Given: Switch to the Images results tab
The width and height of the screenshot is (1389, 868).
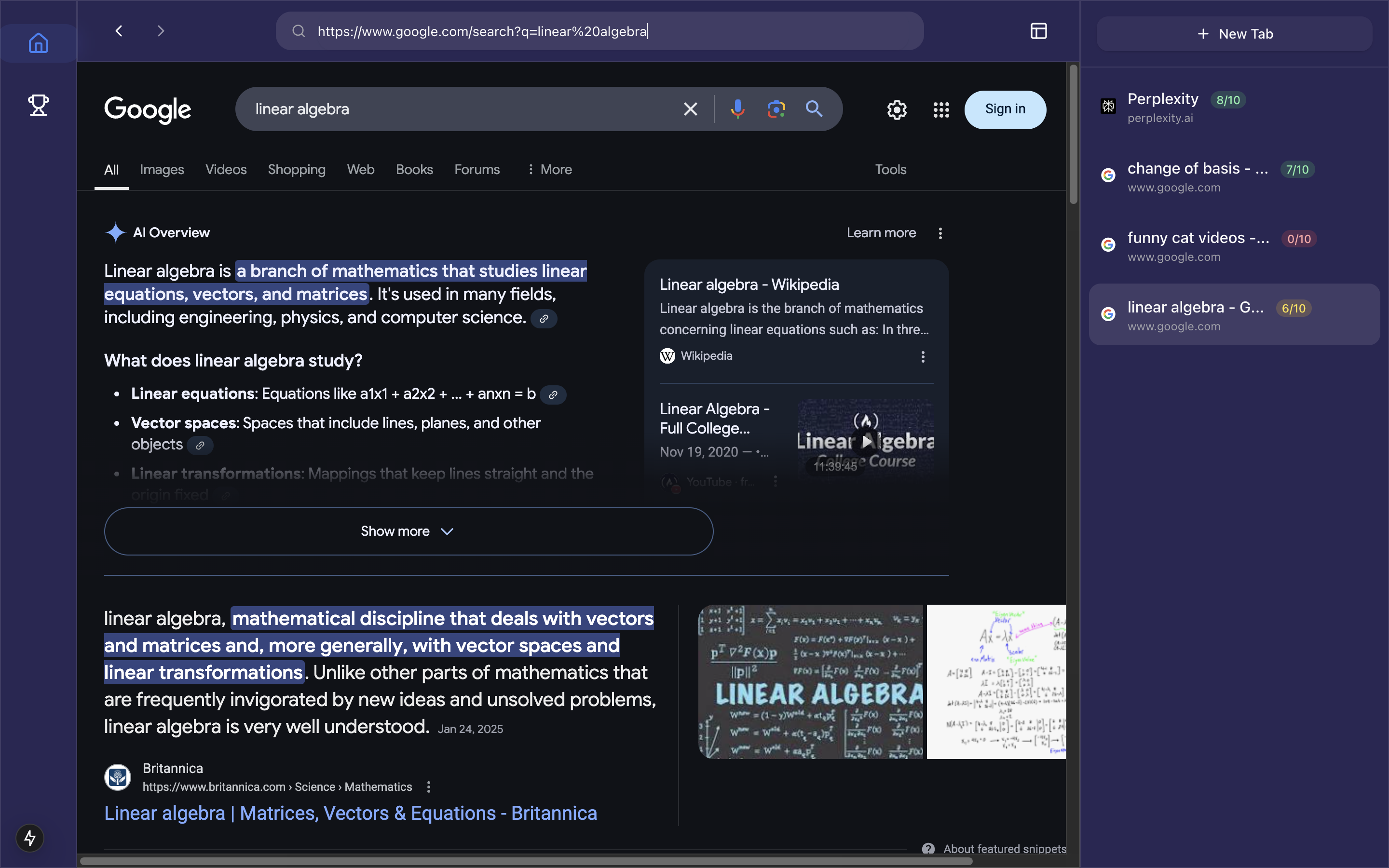Looking at the screenshot, I should coord(162,169).
